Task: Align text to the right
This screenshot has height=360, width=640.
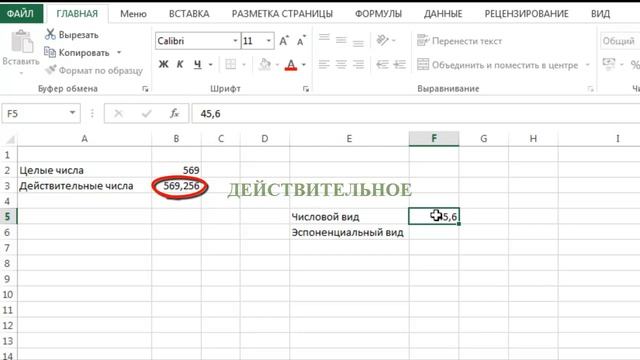Action: pos(358,64)
